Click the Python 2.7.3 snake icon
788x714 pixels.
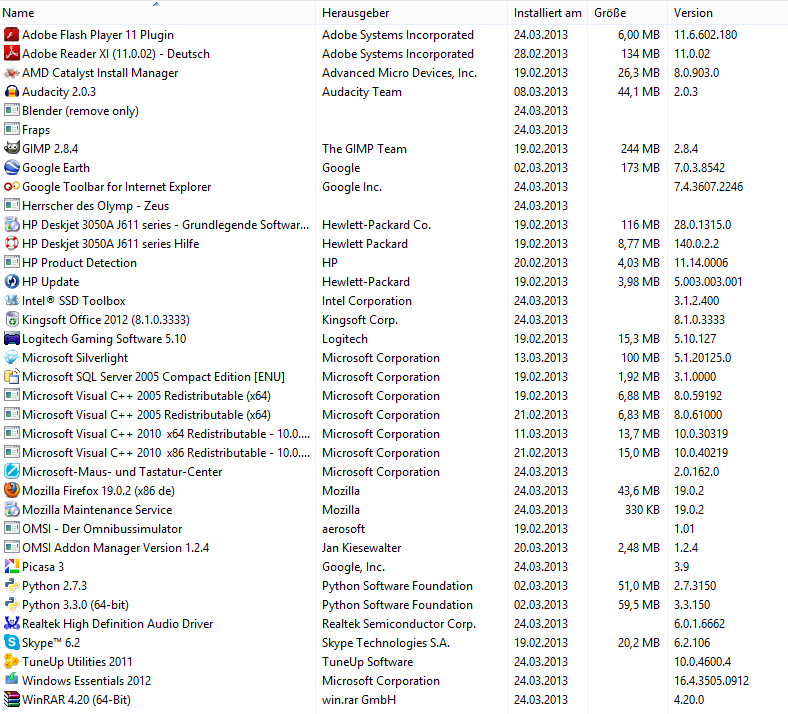(12, 586)
